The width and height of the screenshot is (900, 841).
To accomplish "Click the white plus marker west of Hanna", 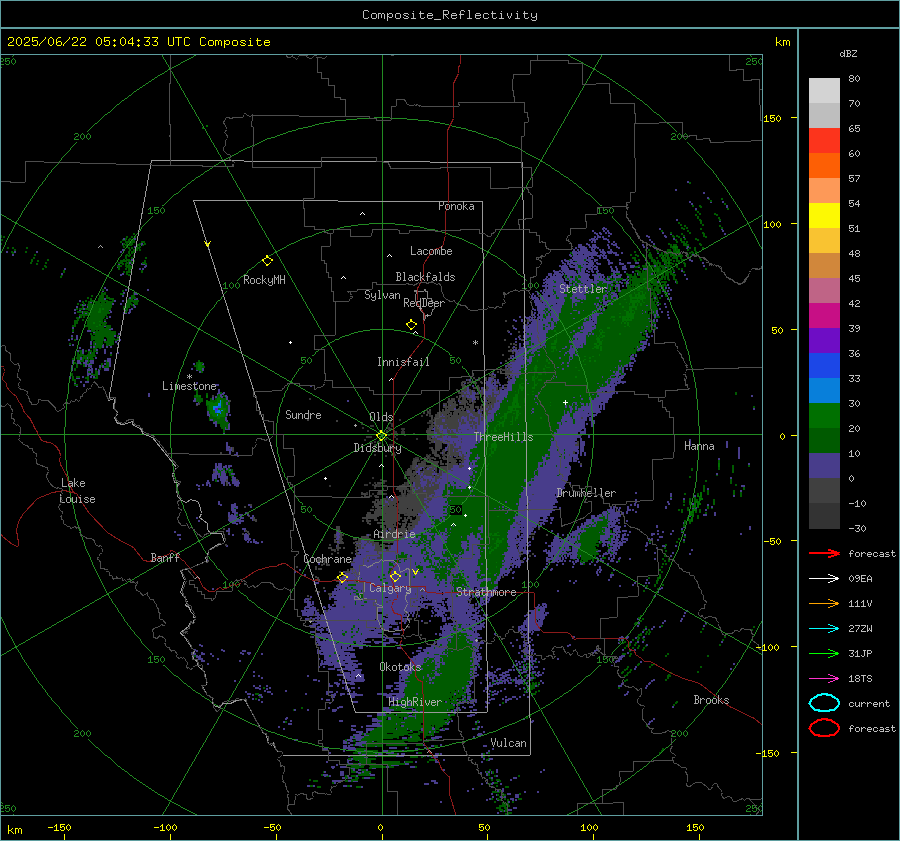I will coord(565,402).
